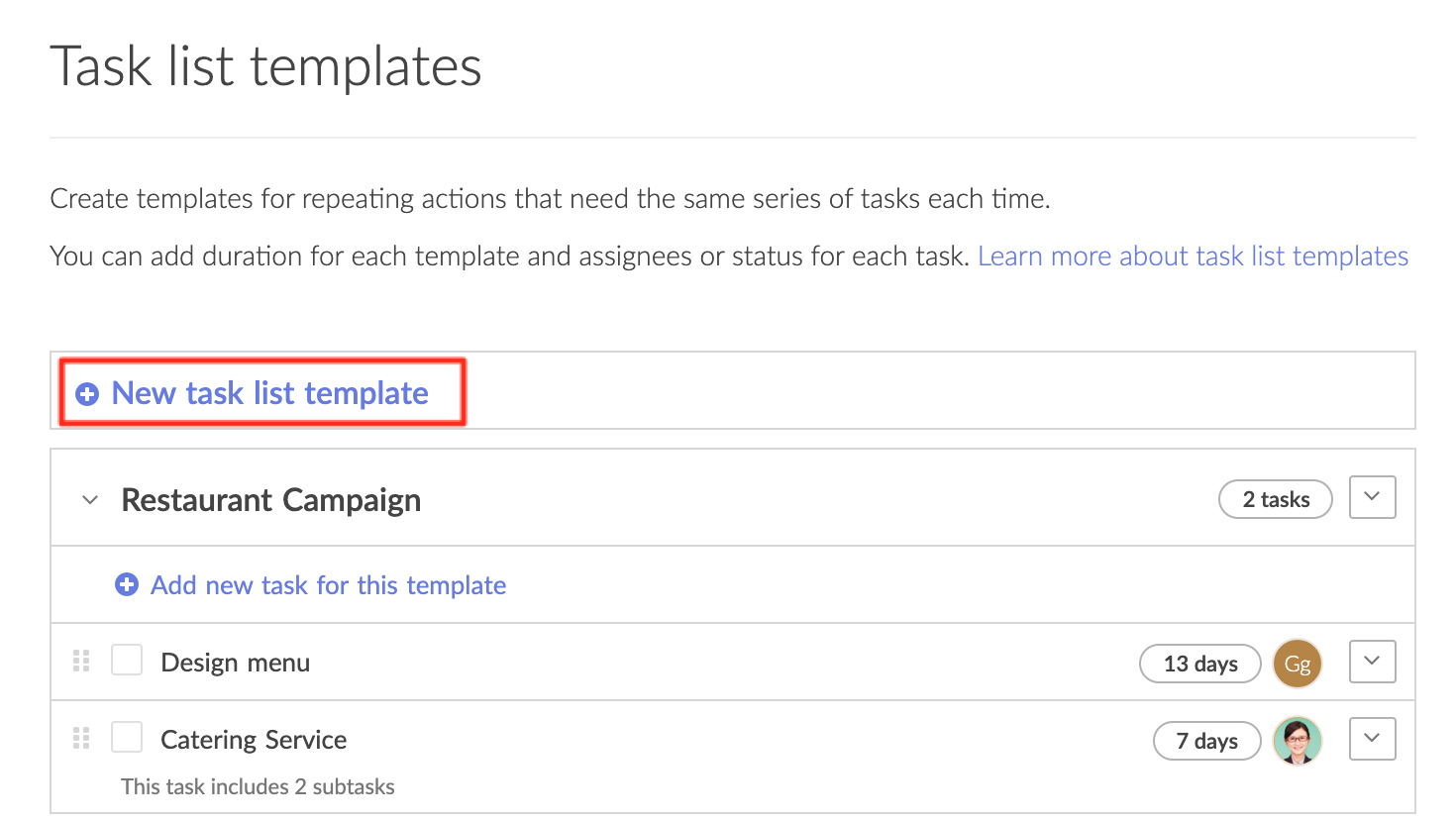Viewport: 1456px width, 822px height.
Task: Click the 13 days duration badge
Action: tap(1200, 664)
